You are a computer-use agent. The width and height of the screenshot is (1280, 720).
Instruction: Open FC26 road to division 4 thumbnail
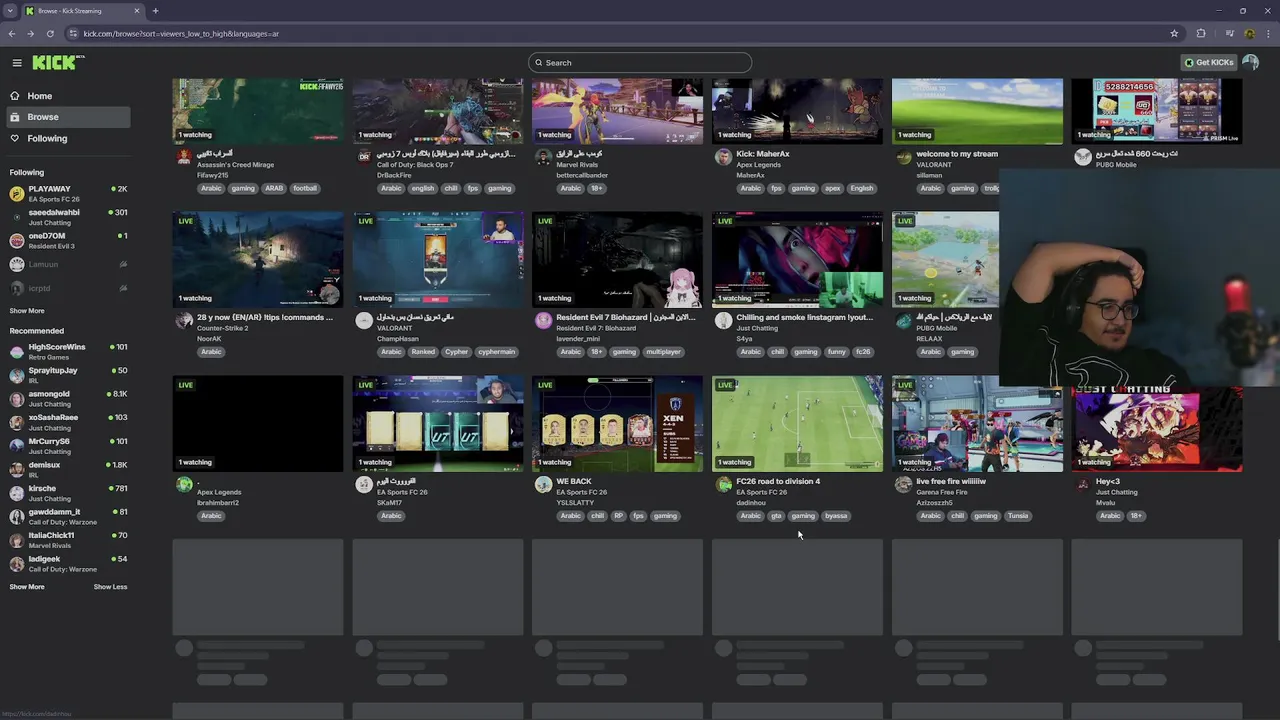[797, 424]
